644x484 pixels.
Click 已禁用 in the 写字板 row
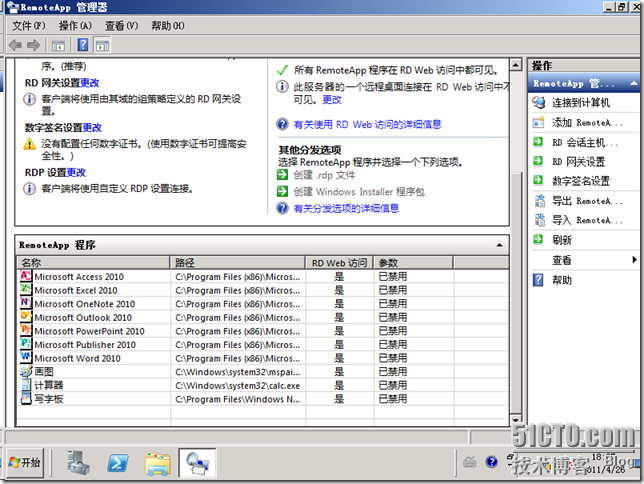coord(393,399)
